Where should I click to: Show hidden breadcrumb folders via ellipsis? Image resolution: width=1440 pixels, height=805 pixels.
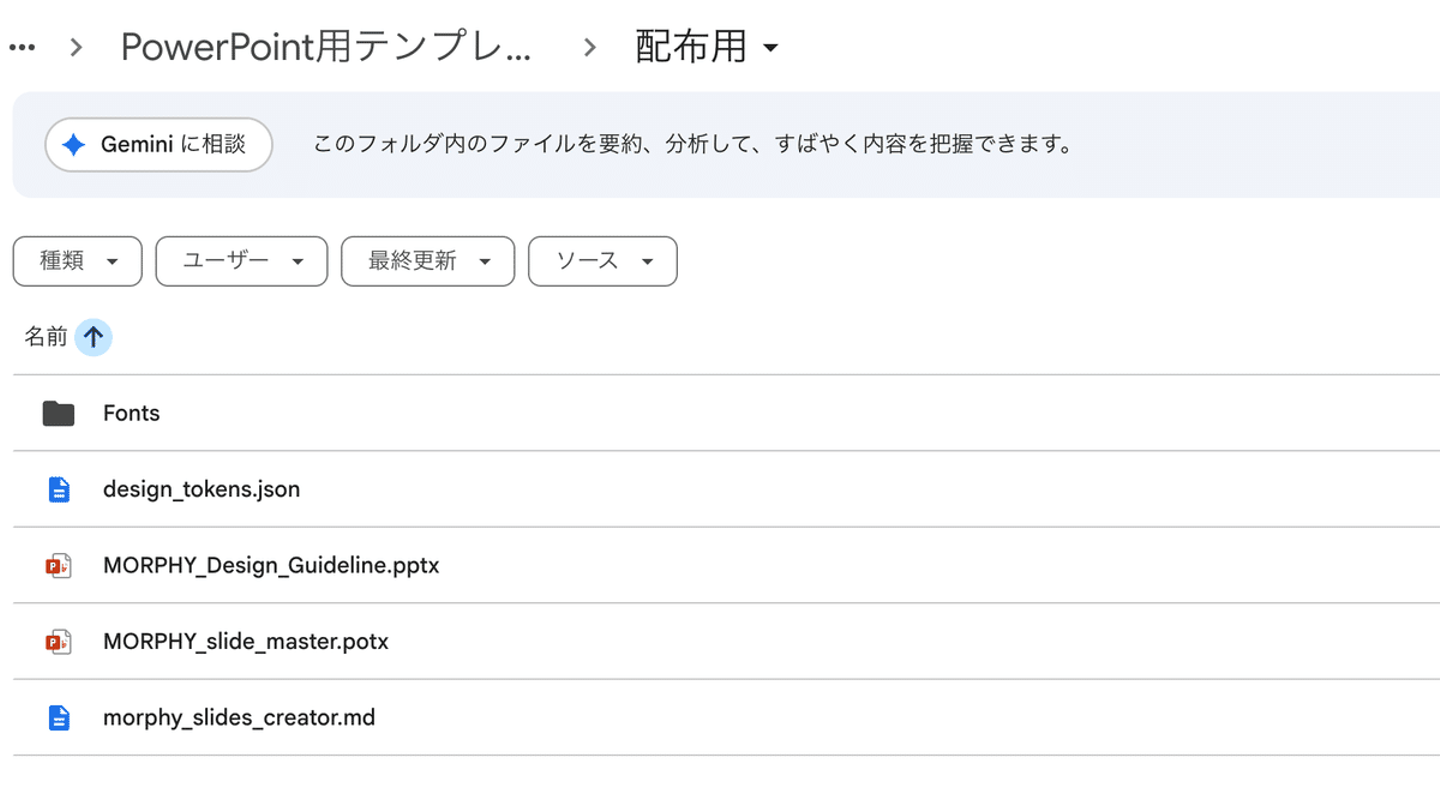point(22,47)
